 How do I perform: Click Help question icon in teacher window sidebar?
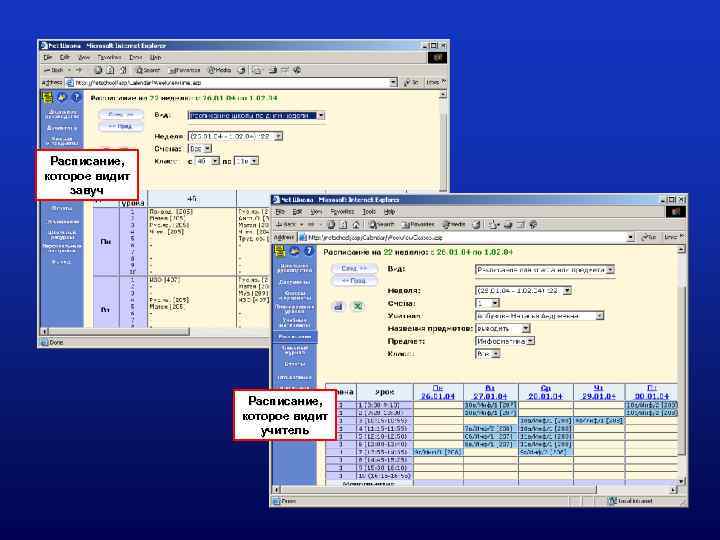(309, 251)
